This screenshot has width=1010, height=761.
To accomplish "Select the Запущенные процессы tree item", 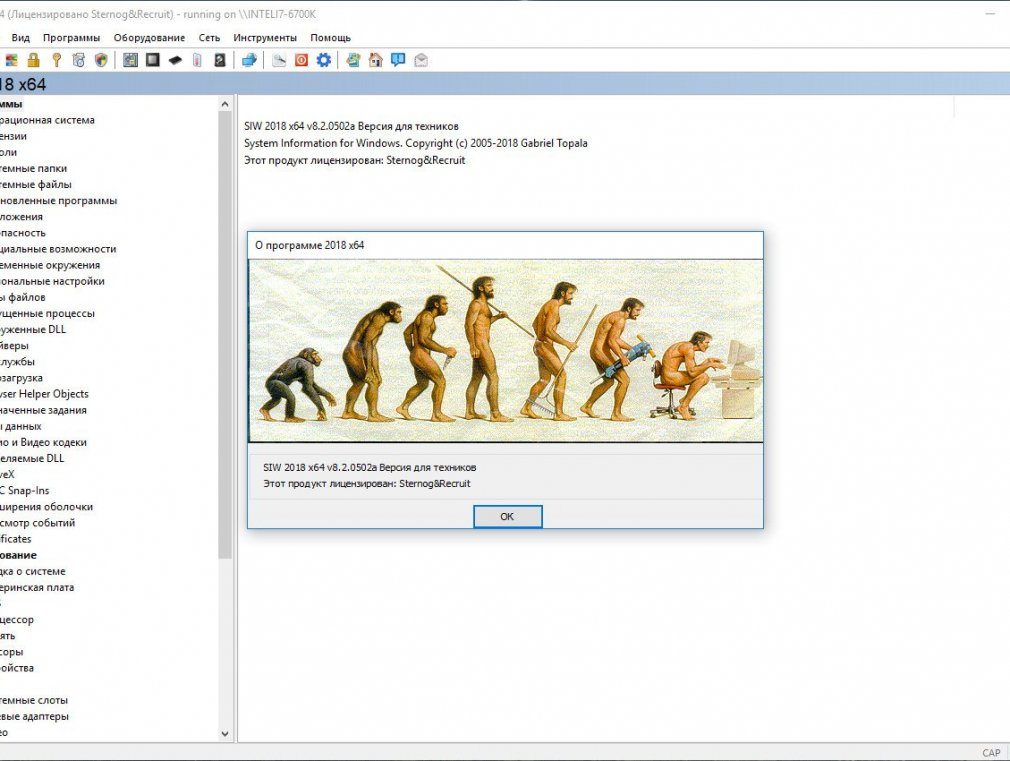I will click(47, 313).
